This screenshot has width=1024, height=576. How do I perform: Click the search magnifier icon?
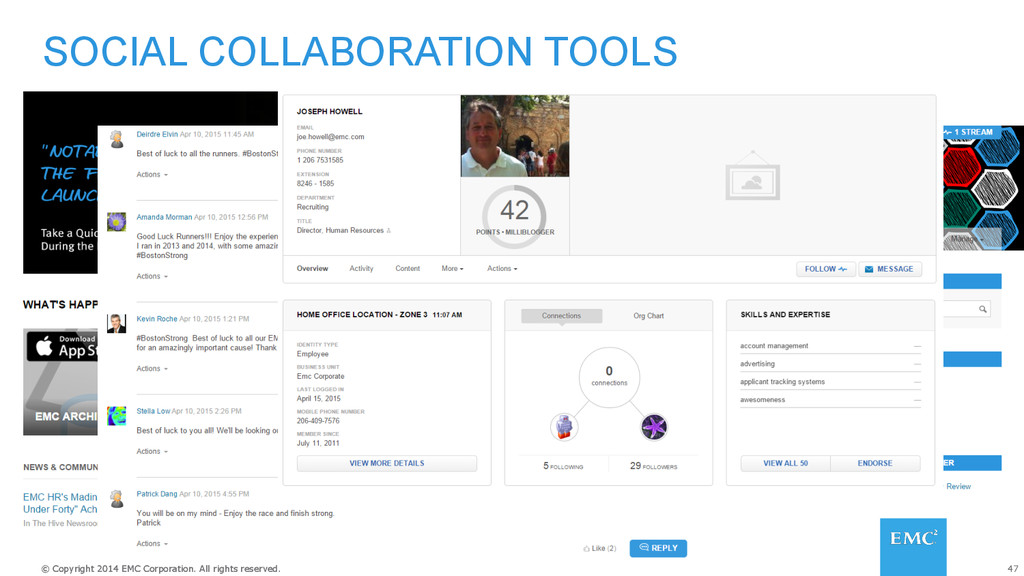[982, 309]
